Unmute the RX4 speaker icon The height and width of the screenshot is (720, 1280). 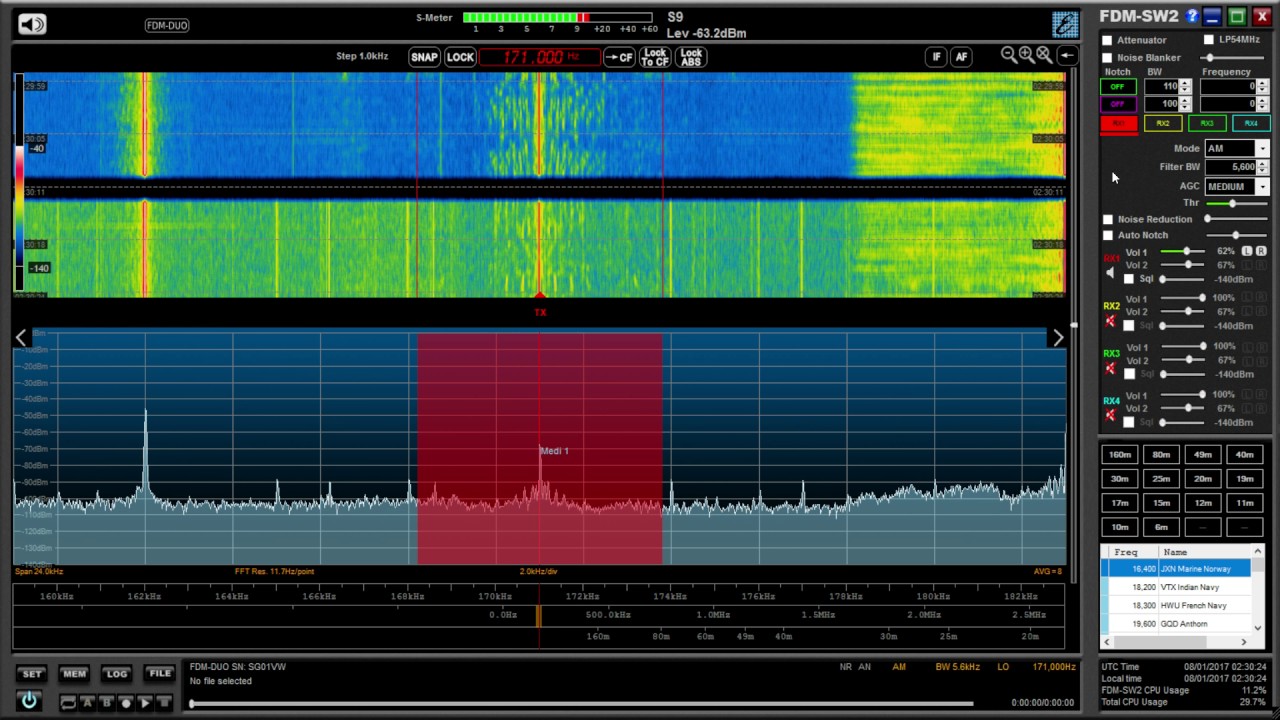pos(1110,415)
